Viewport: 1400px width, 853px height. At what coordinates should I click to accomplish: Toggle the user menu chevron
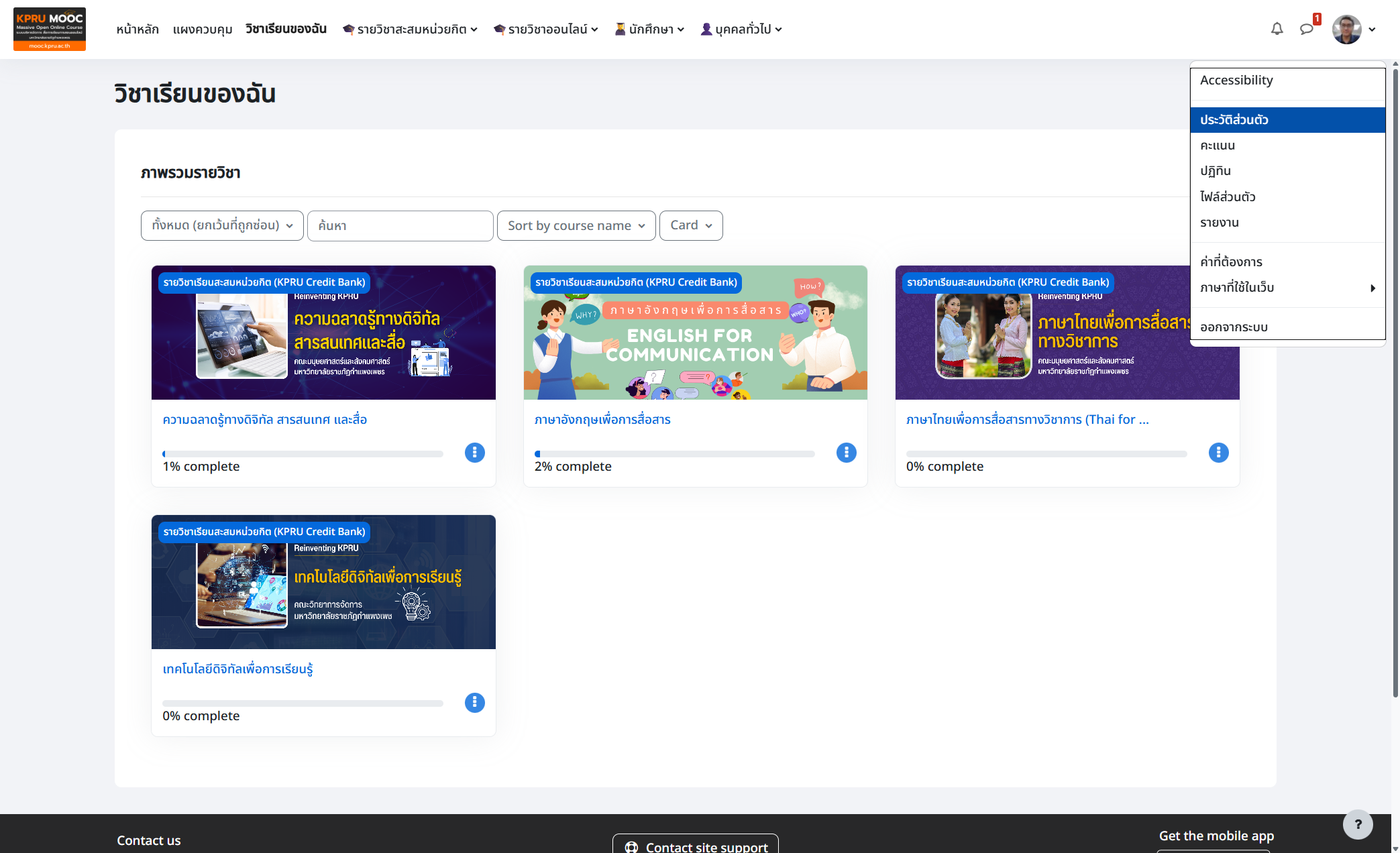(x=1372, y=30)
